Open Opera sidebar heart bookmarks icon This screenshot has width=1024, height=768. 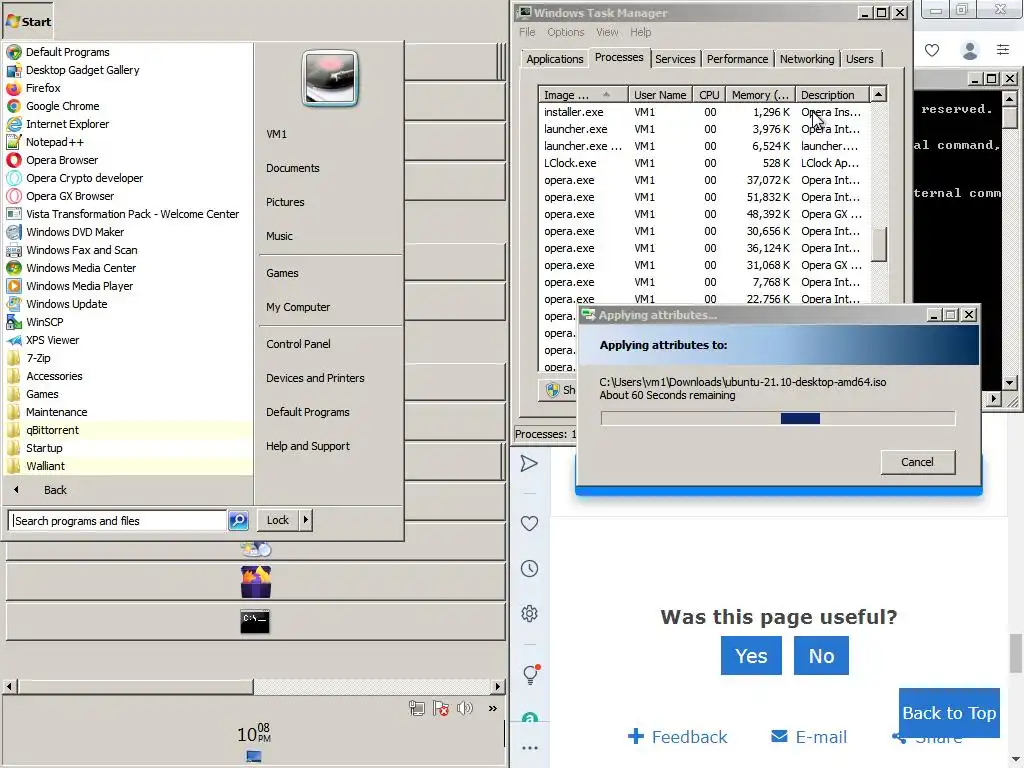530,523
